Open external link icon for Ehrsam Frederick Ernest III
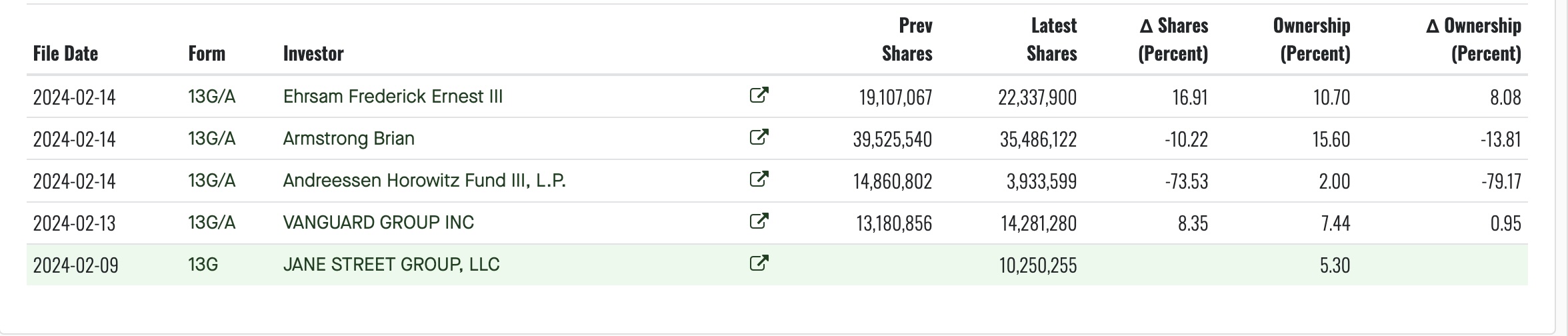Image resolution: width=1568 pixels, height=336 pixels. (x=759, y=95)
